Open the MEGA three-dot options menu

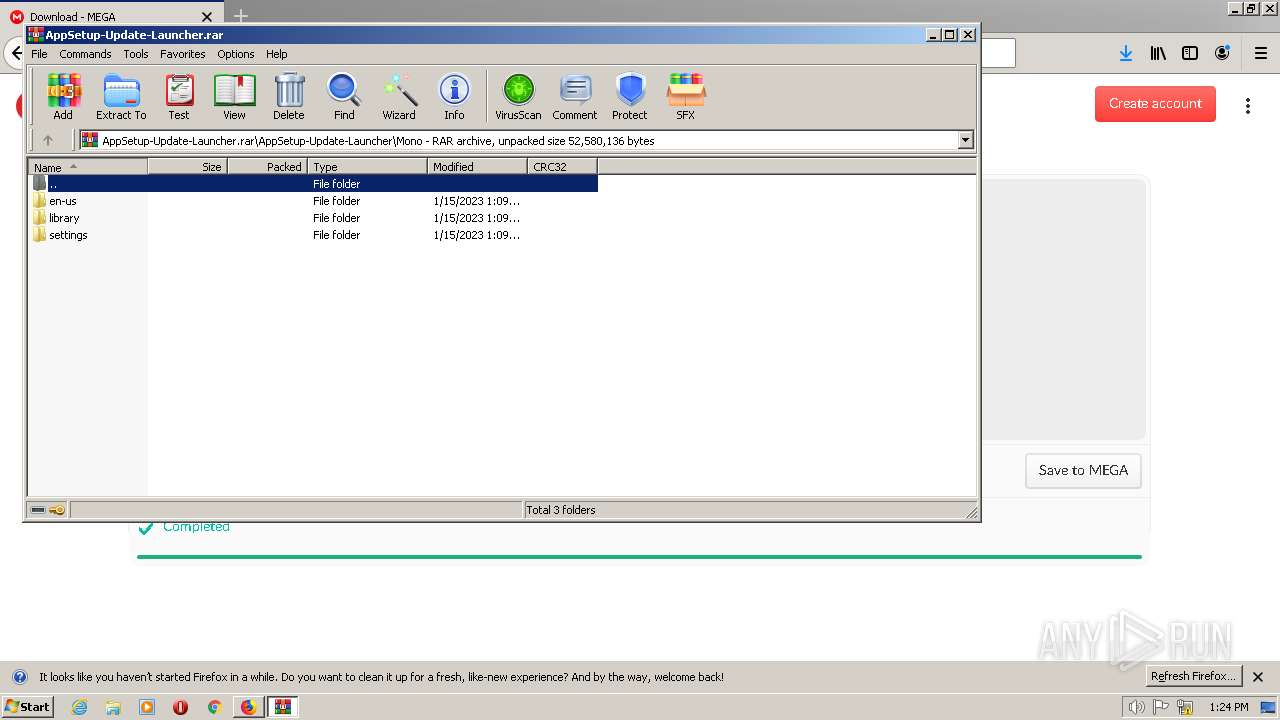[x=1247, y=105]
